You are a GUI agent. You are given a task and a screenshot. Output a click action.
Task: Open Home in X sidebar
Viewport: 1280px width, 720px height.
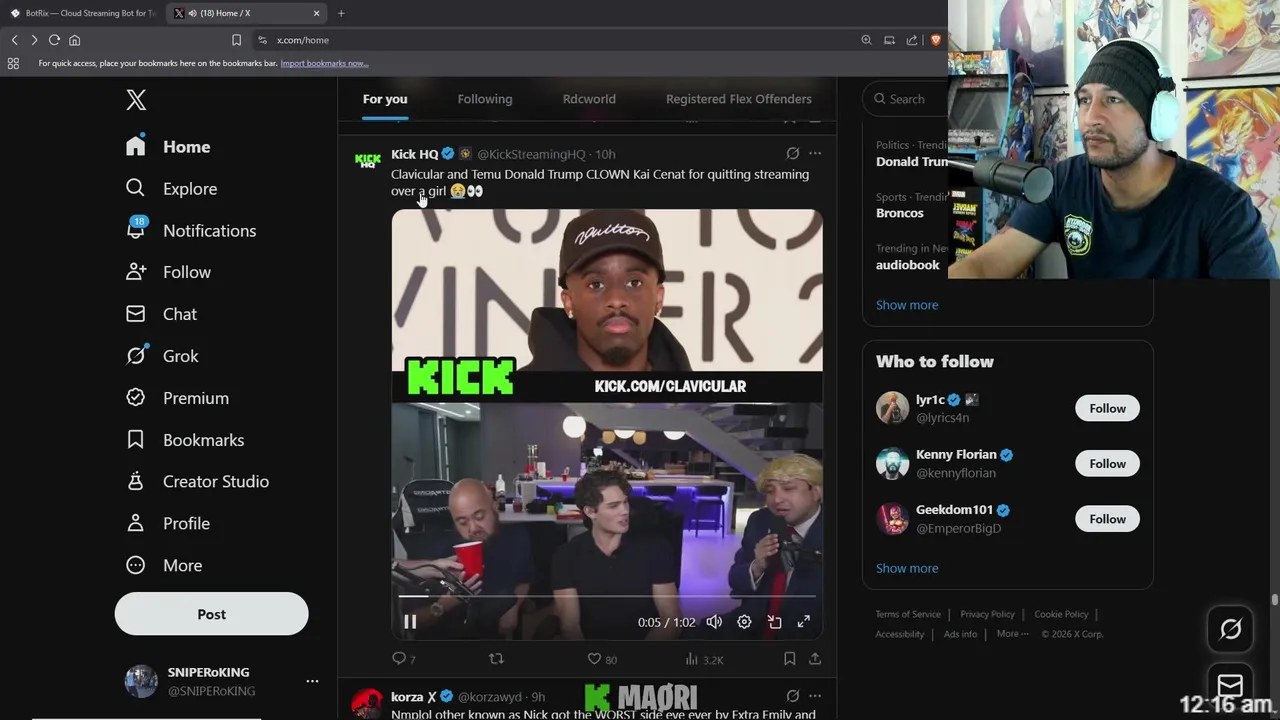[x=168, y=147]
